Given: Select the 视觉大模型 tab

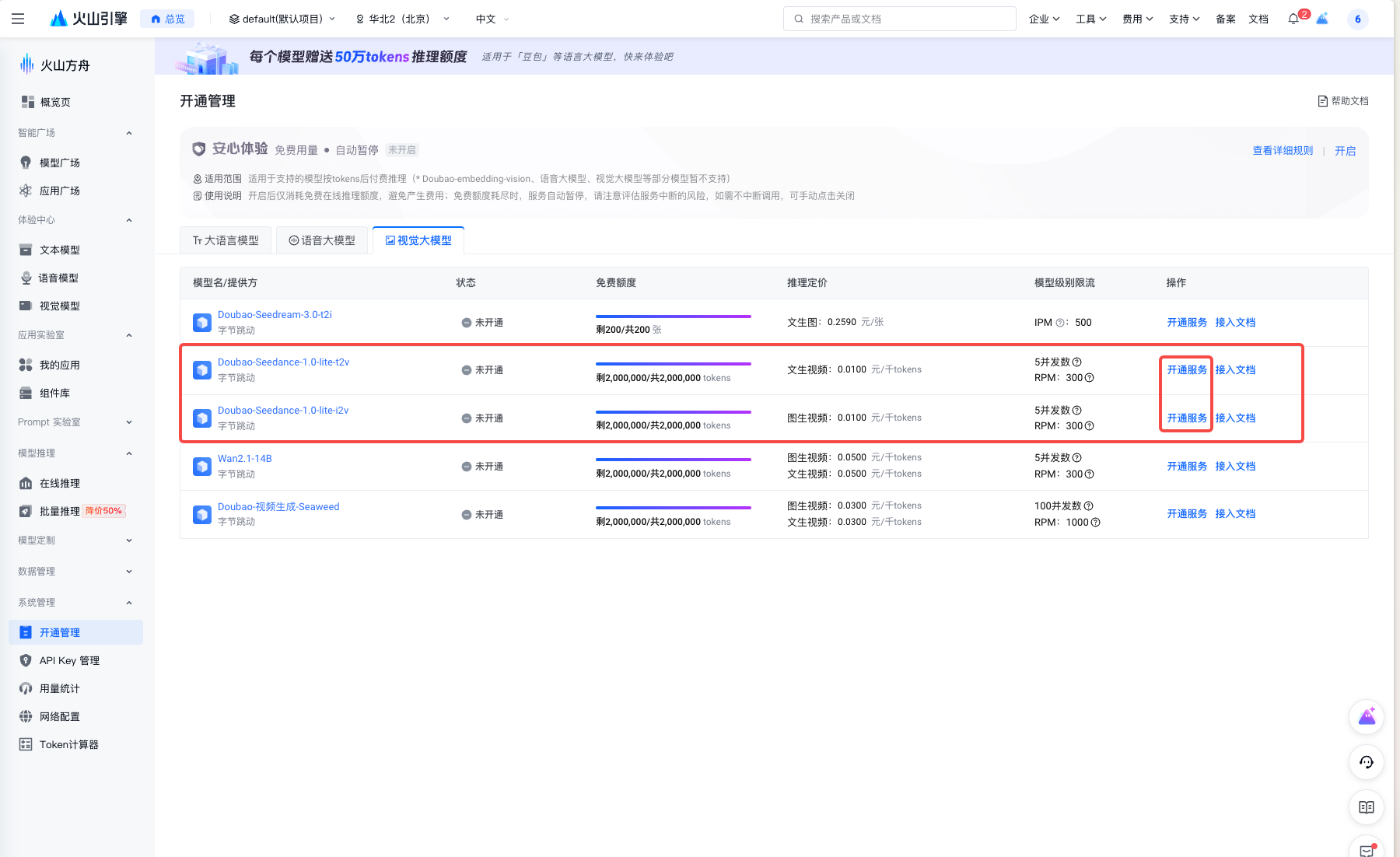Looking at the screenshot, I should click(x=418, y=240).
